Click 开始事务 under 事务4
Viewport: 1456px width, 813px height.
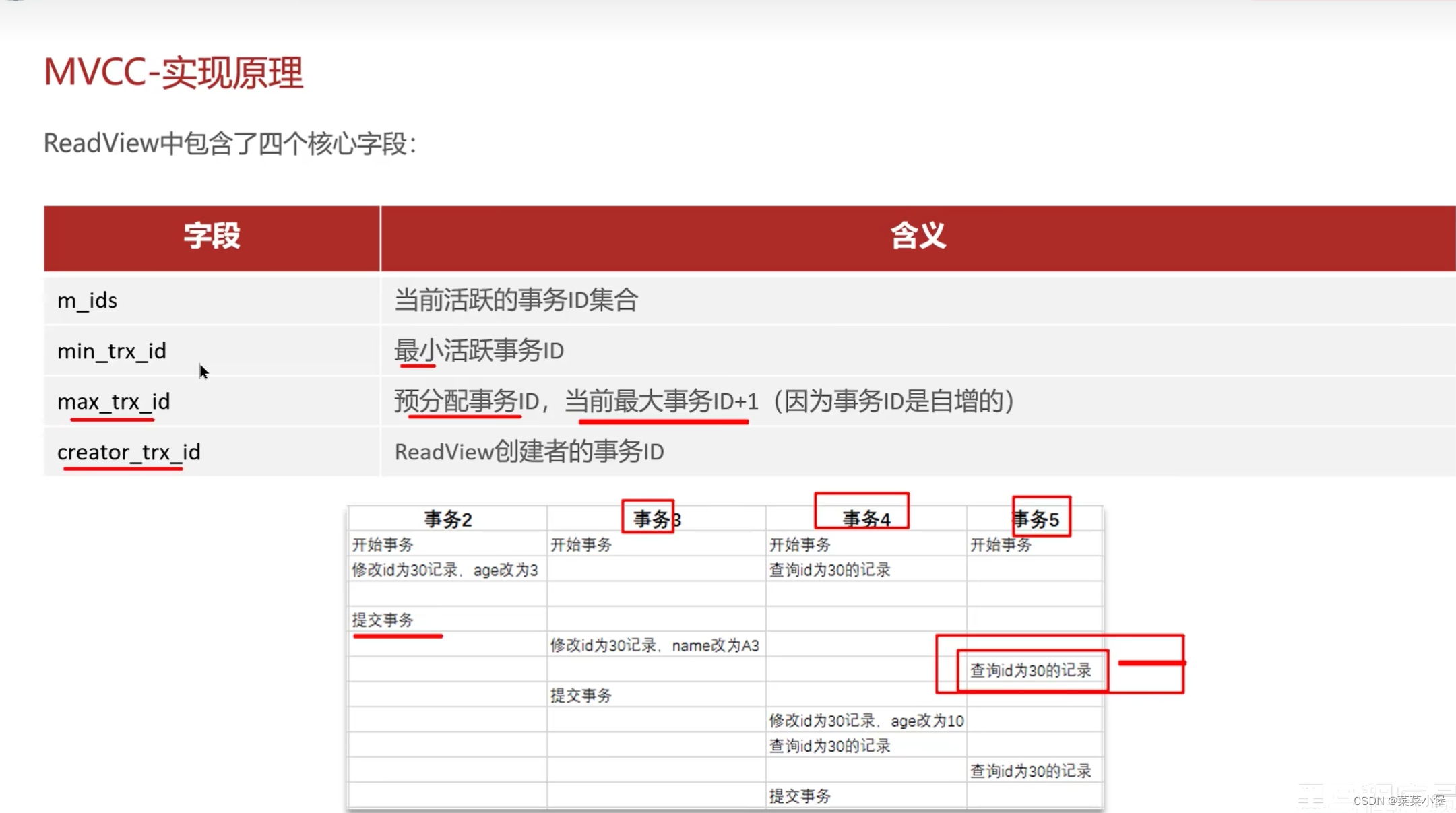(800, 544)
